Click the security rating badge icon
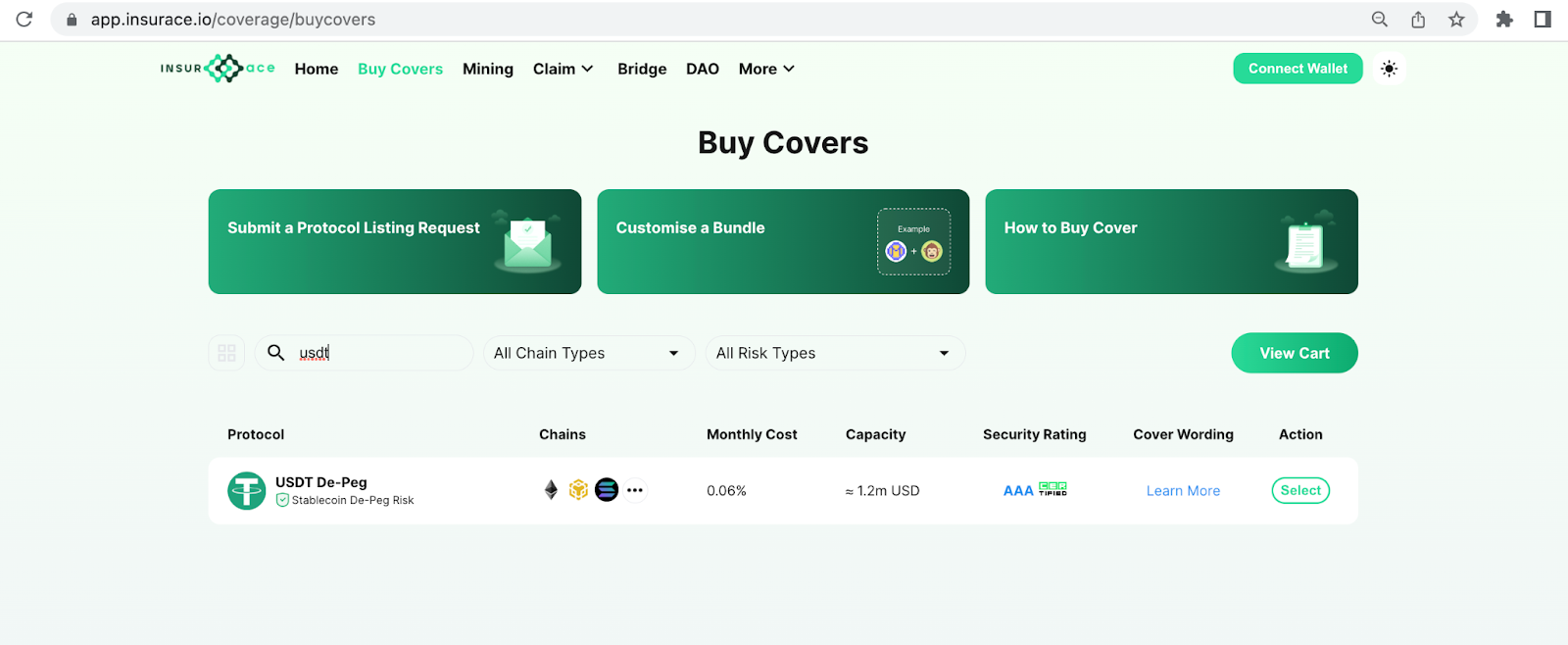The width and height of the screenshot is (1568, 645). [1053, 489]
